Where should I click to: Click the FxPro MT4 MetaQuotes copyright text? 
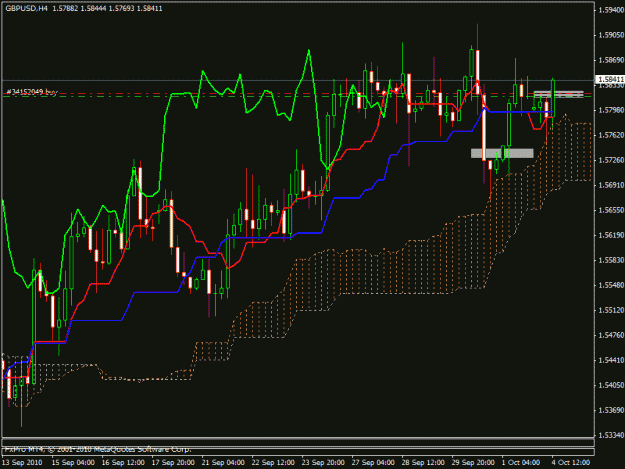[98, 449]
